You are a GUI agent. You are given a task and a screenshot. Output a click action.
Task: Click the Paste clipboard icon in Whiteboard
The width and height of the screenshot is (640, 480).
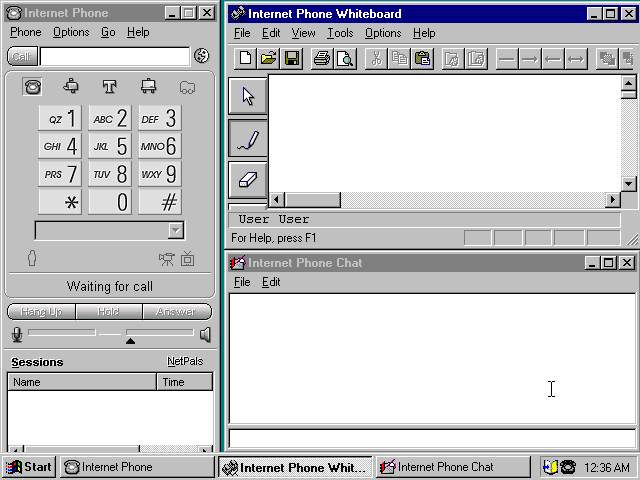422,59
